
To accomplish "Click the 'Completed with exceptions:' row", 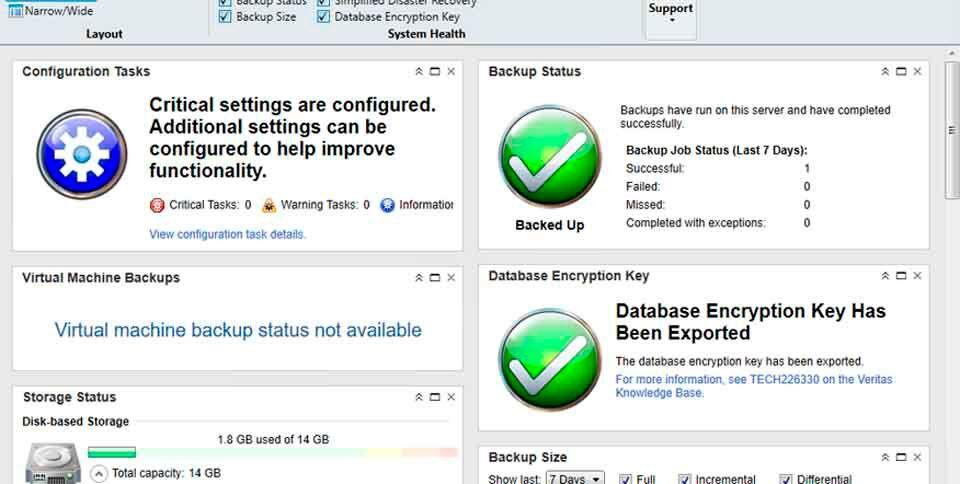I will [718, 223].
